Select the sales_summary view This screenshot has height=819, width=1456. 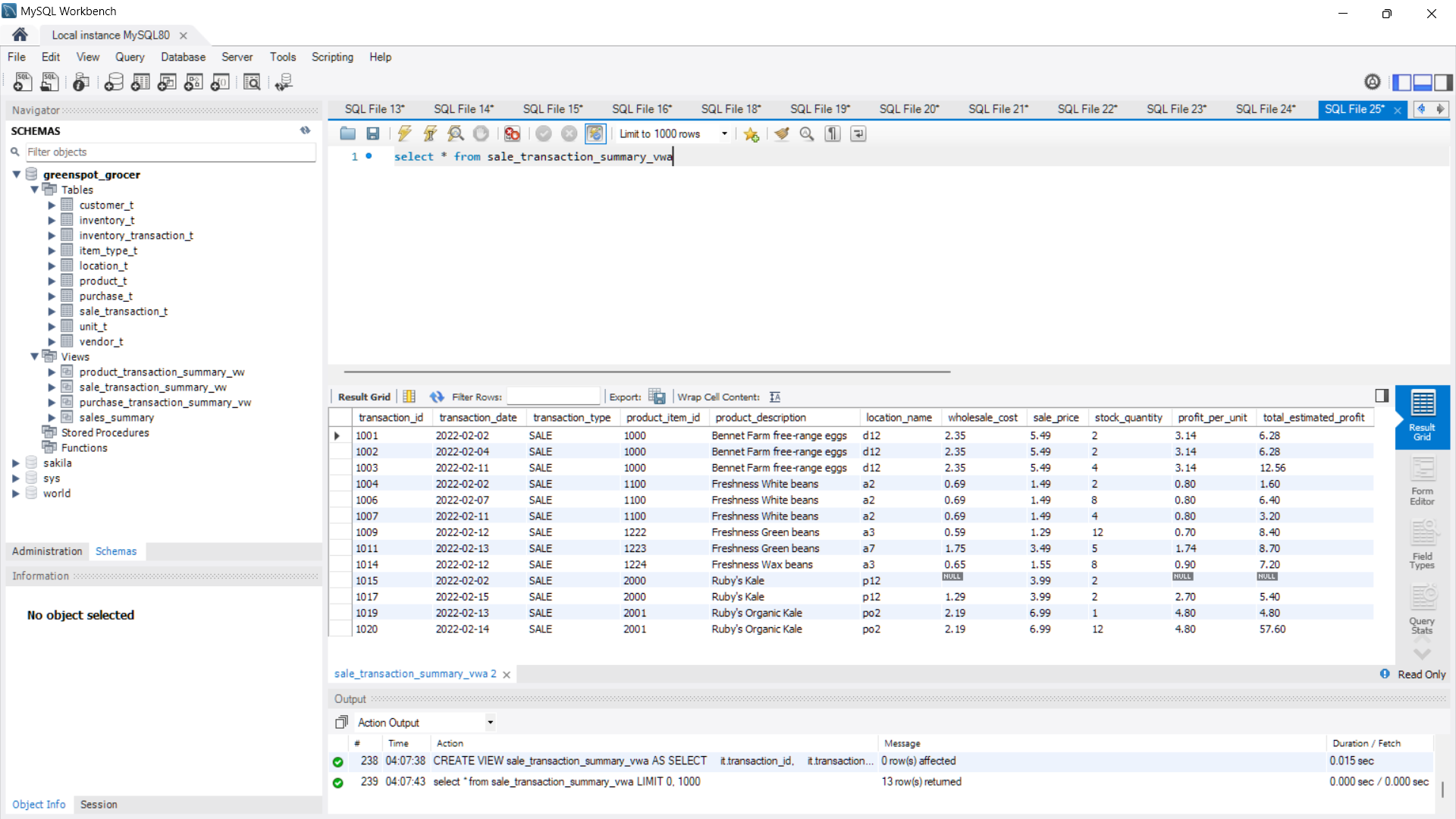click(116, 417)
